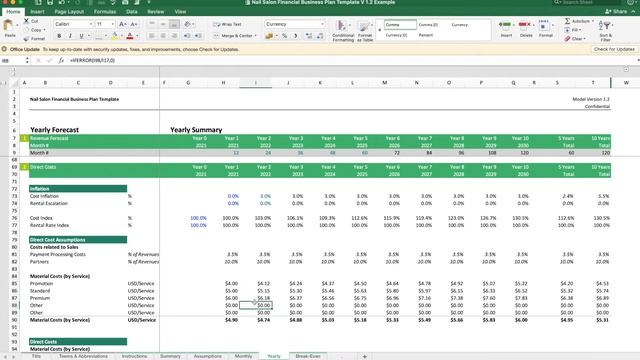Toggle middle vertical alignment

(x=163, y=24)
